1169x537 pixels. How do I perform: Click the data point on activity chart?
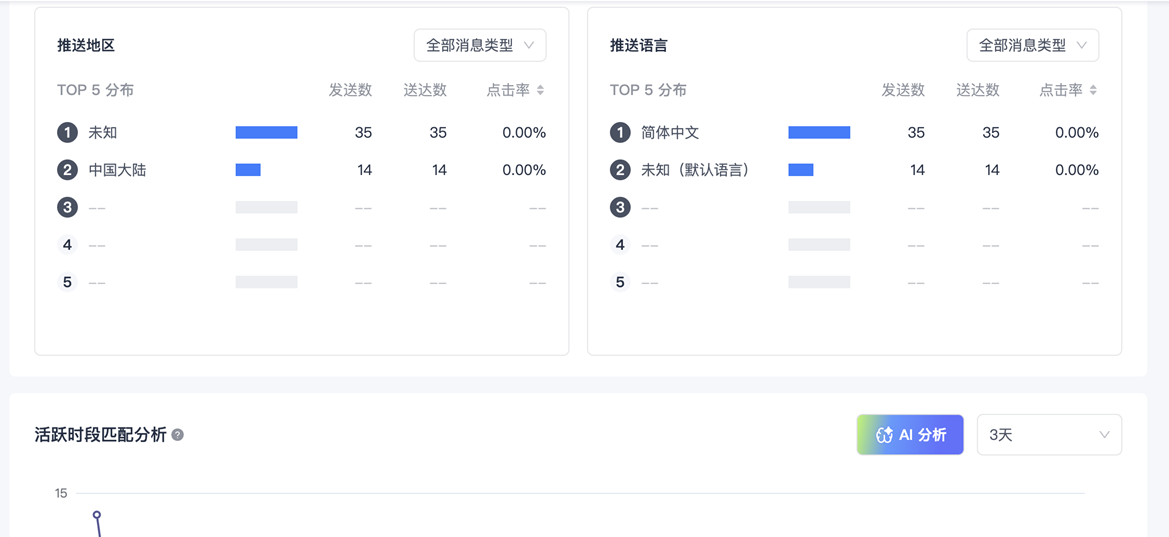pos(97,515)
